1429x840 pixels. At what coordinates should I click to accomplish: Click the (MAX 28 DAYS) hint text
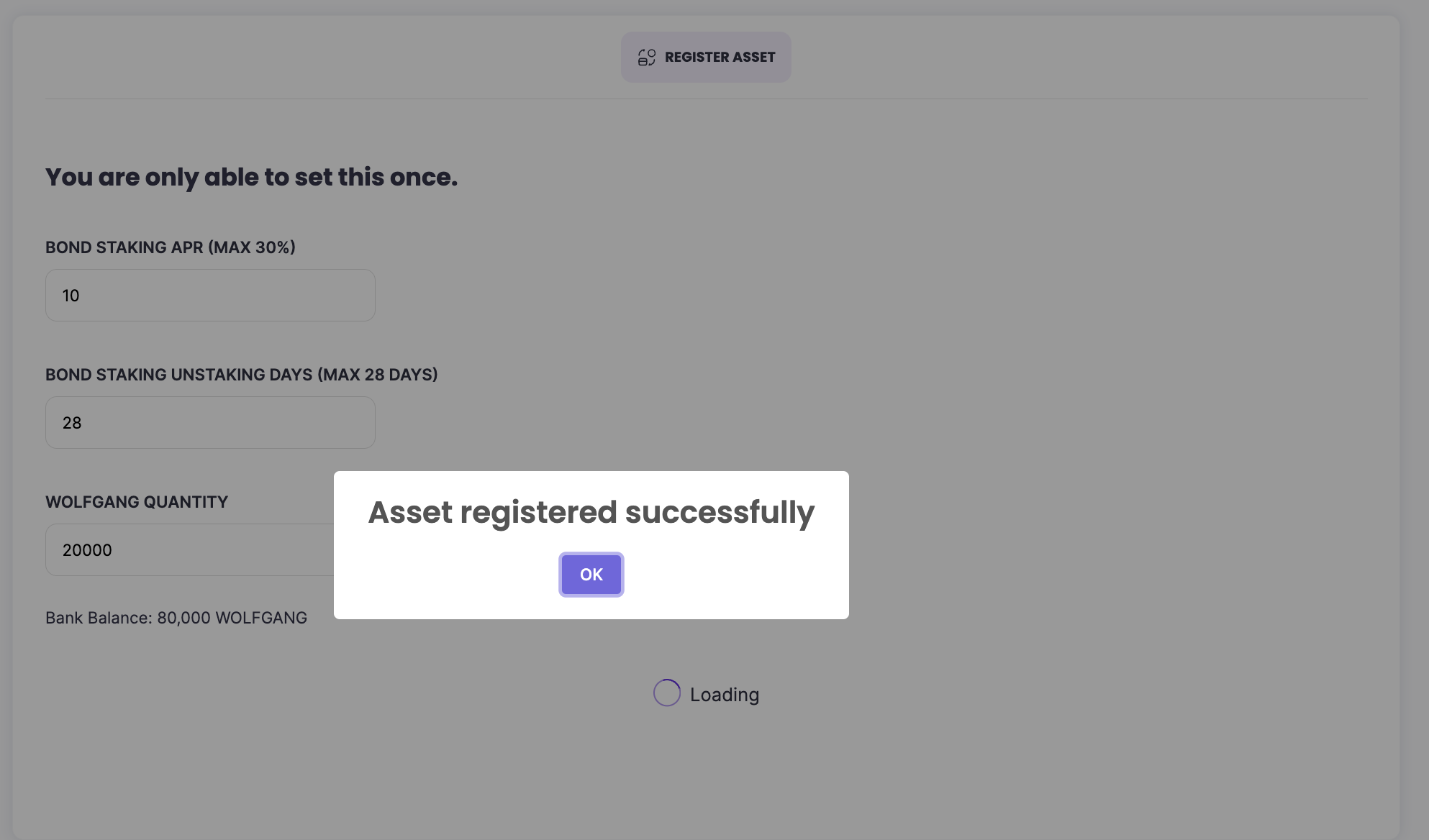[377, 375]
